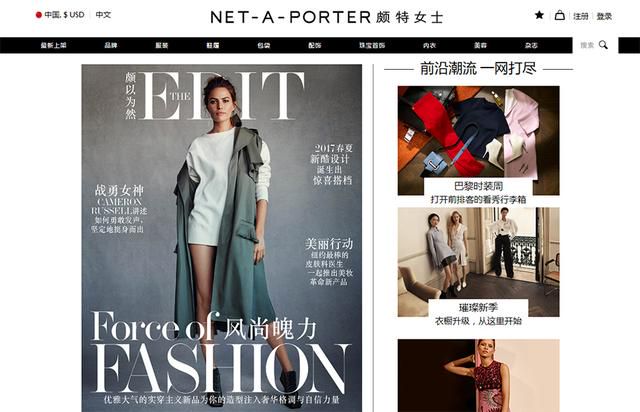Open the 包袋 menu
Image resolution: width=640 pixels, height=412 pixels.
(x=264, y=45)
